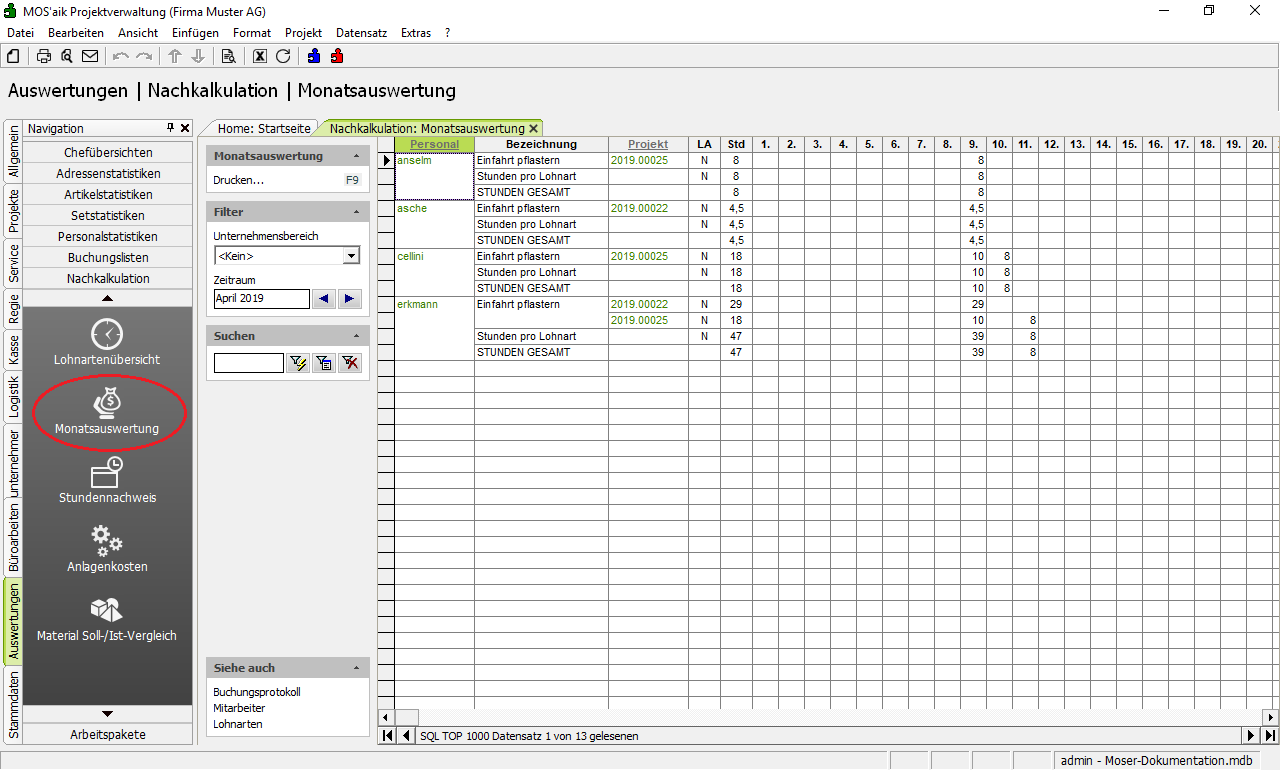Screen dimensions: 1280x770
Task: Switch to the Home: Startseite tab
Action: 264,128
